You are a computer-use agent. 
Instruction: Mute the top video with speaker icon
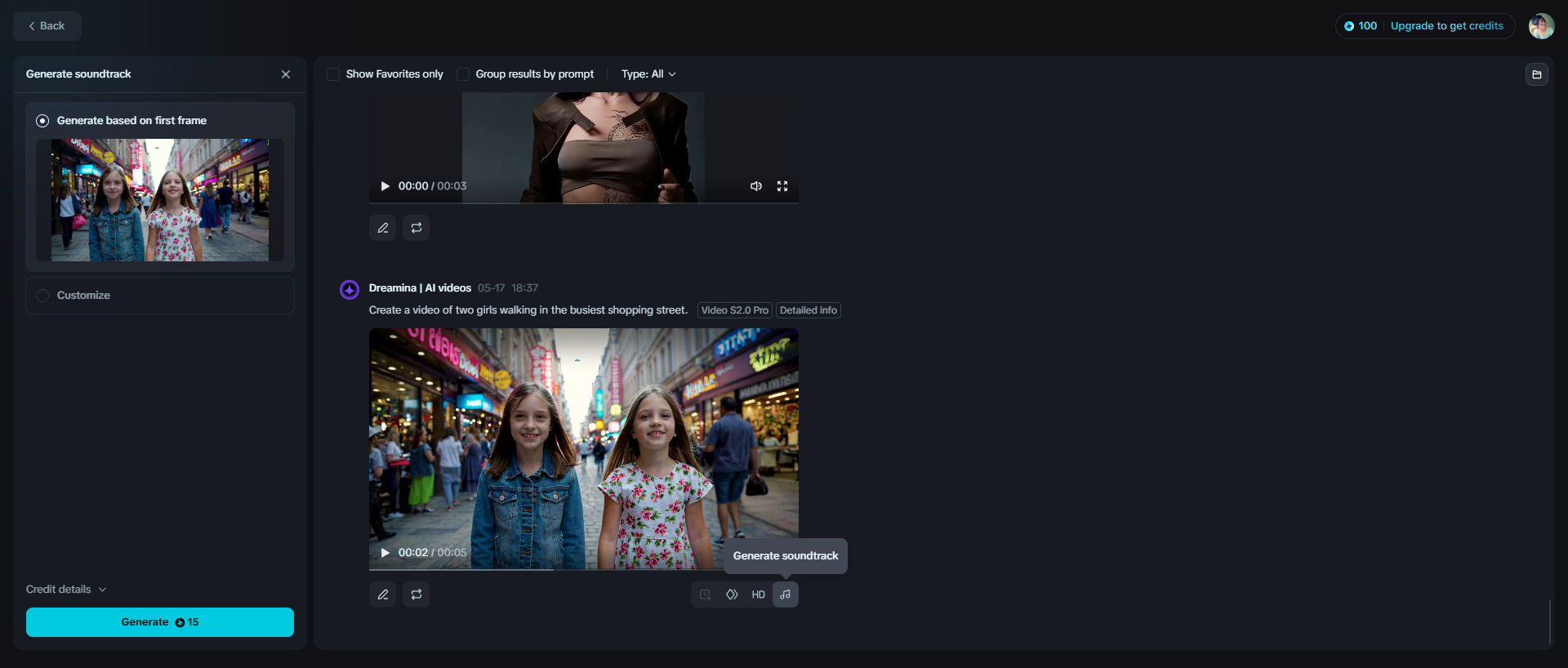[756, 186]
